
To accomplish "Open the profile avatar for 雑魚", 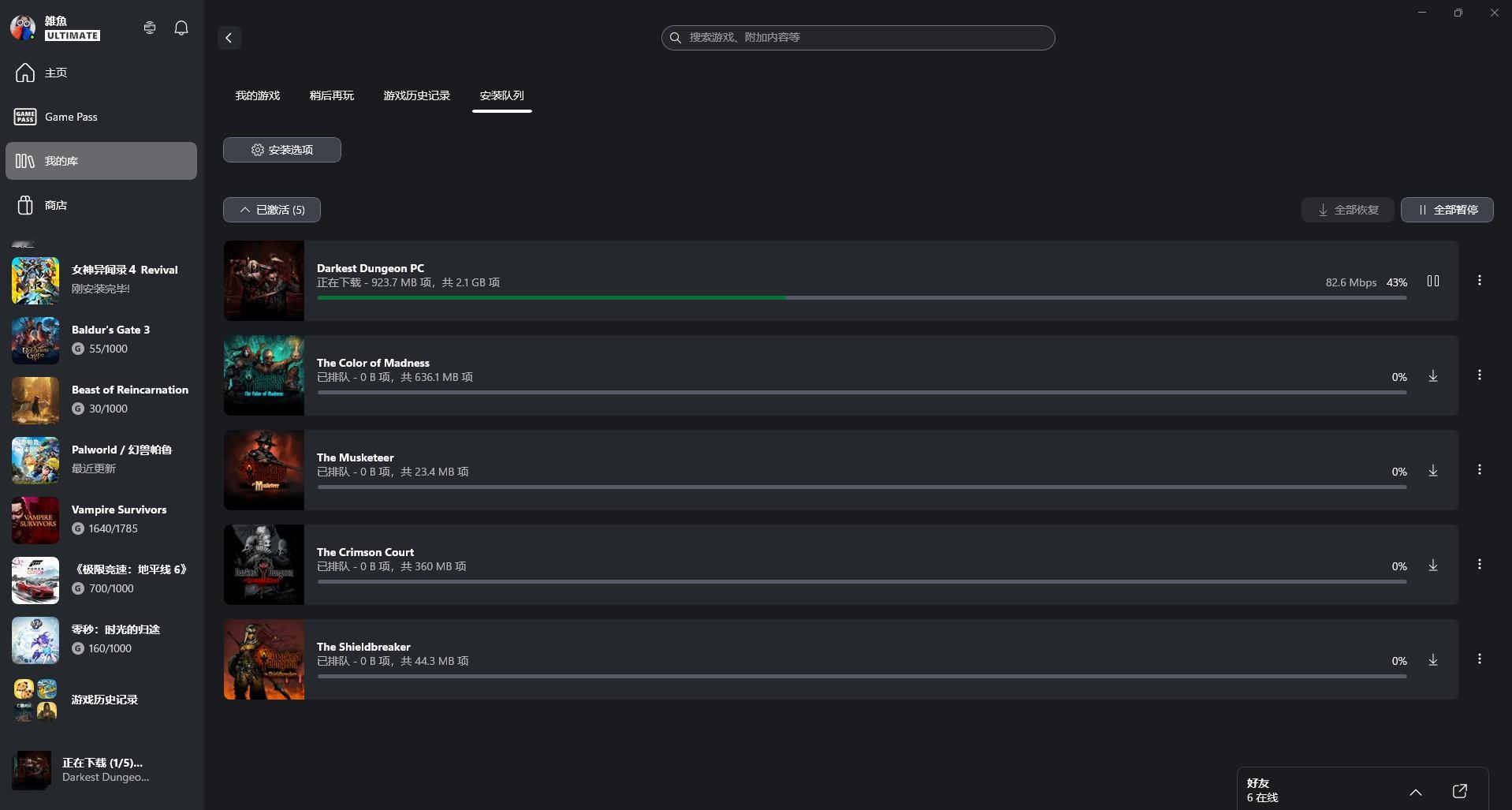I will tap(23, 28).
